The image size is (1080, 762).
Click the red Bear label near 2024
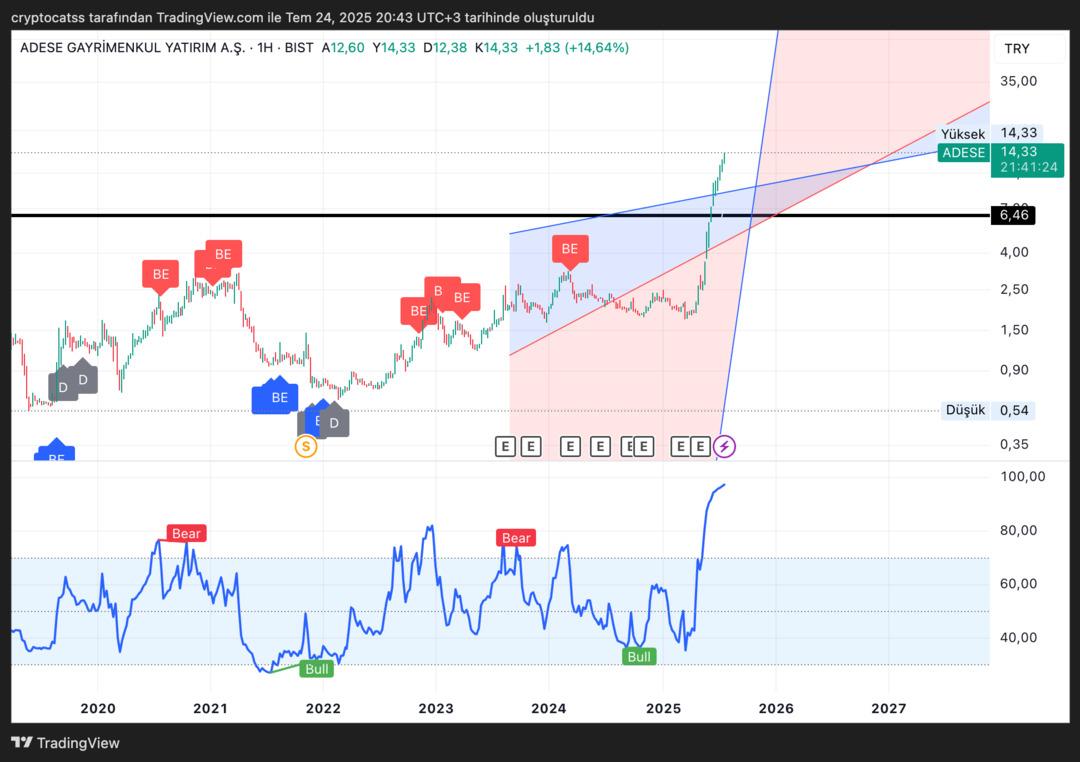click(516, 537)
